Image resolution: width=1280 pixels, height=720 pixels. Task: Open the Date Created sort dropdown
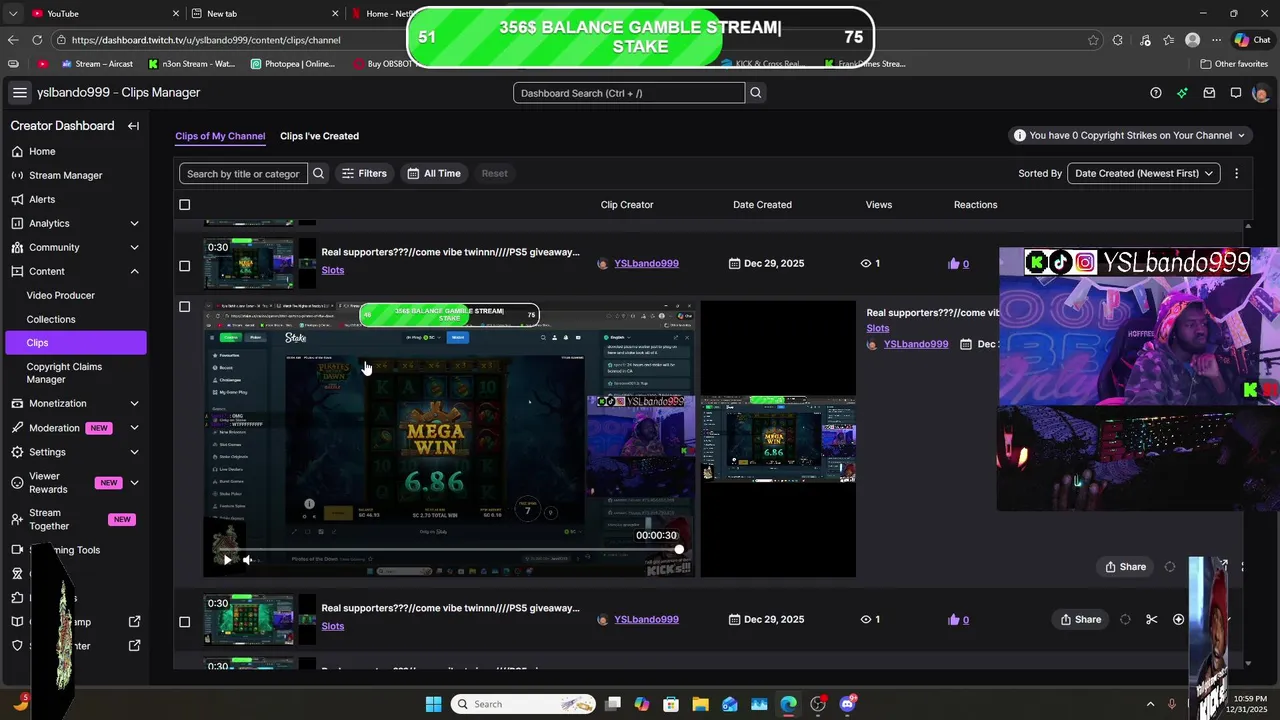1144,173
